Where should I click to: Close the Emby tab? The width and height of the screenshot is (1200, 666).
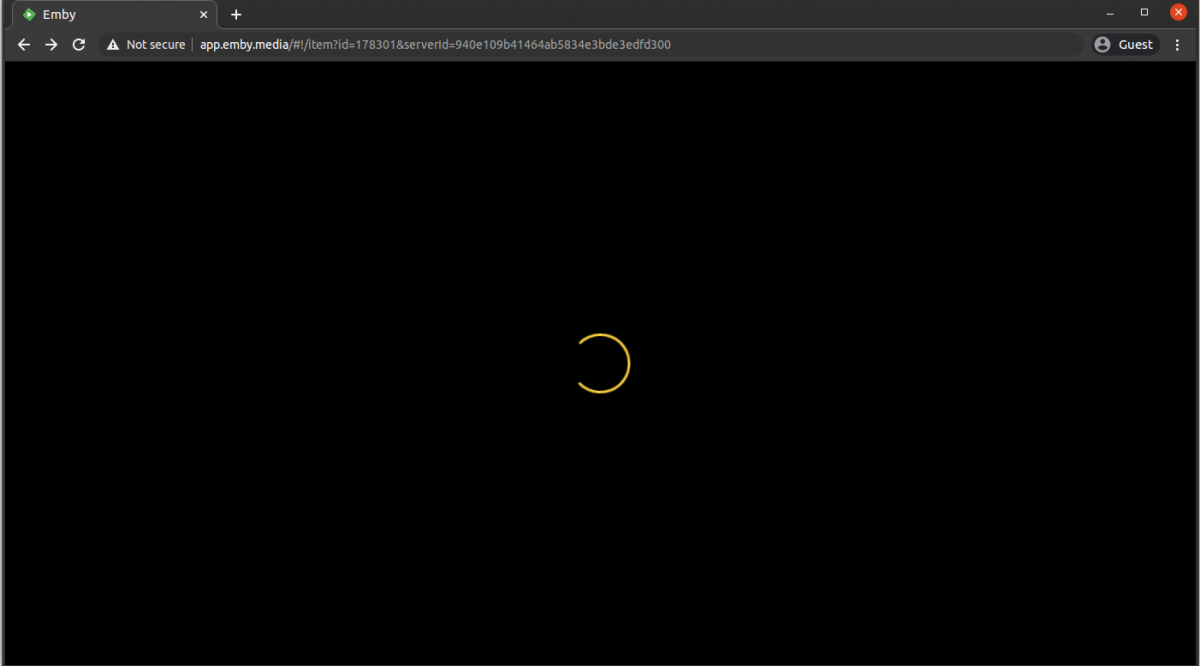pyautogui.click(x=204, y=15)
